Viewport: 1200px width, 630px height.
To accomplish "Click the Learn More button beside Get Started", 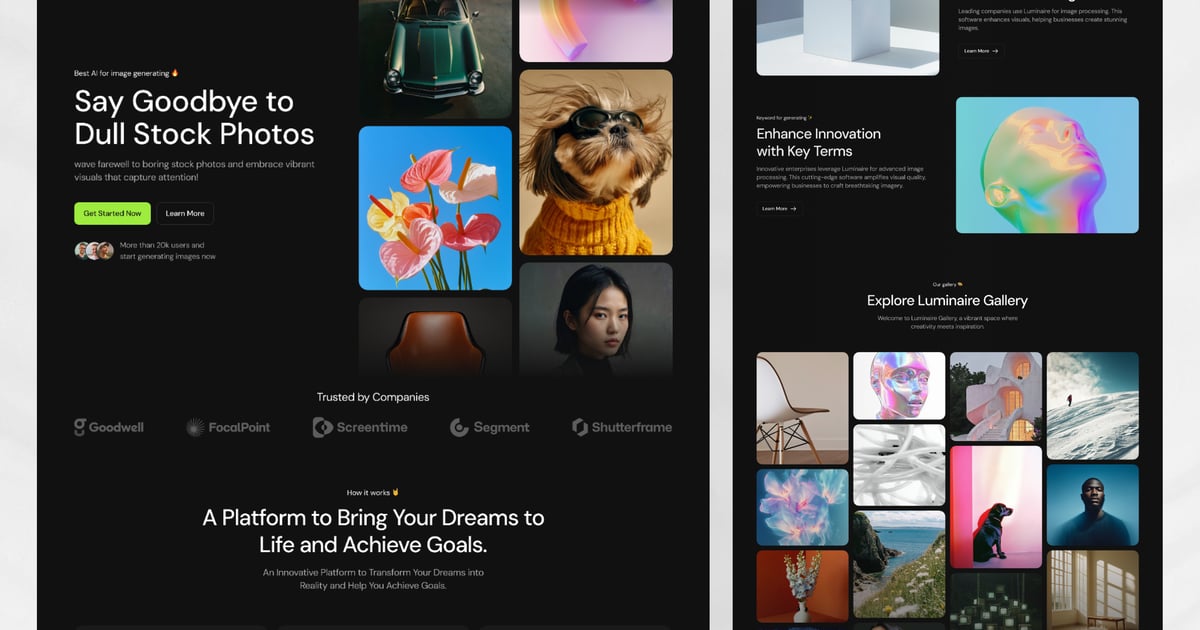I will click(x=185, y=213).
